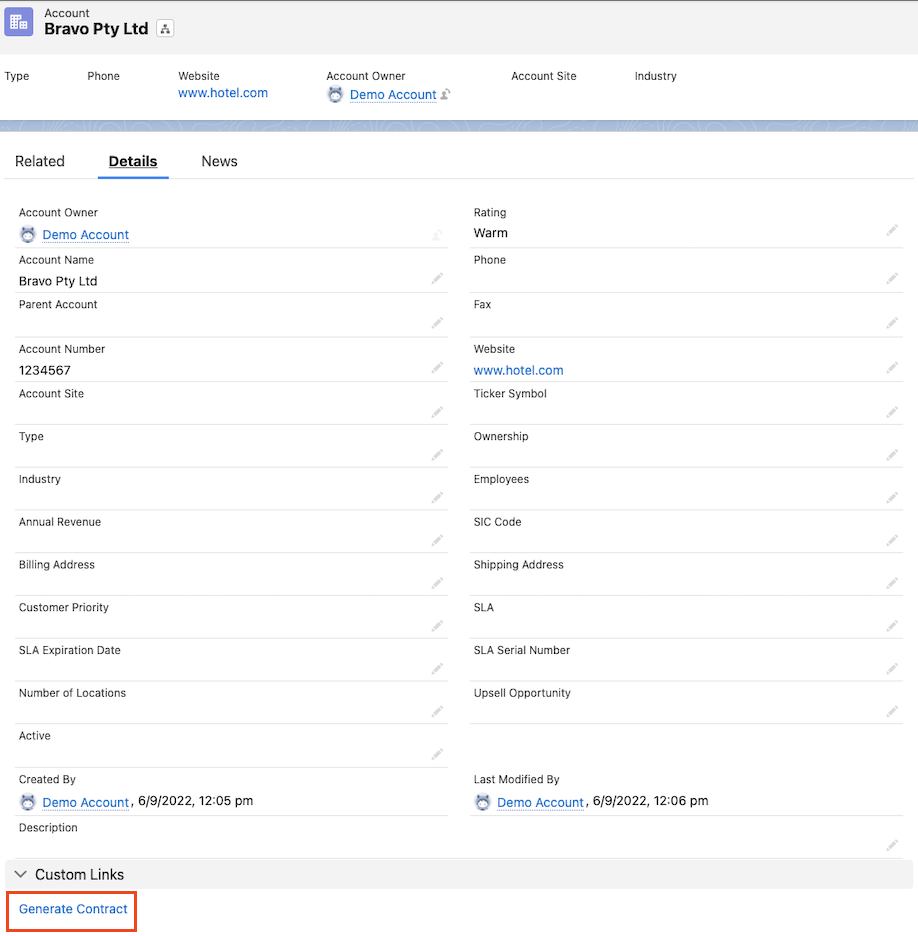Screen dimensions: 918x936
Task: Click the account hierarchy icon beside Bravo Pty Ltd
Action: [166, 29]
